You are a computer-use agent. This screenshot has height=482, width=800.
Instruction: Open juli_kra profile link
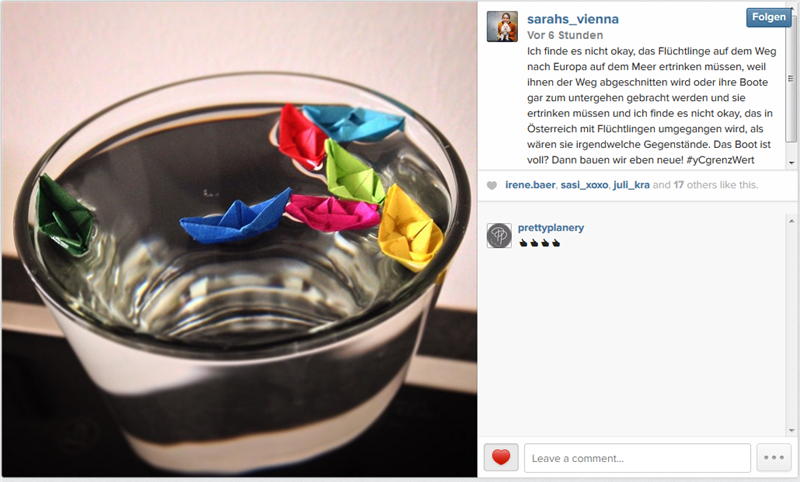(x=631, y=185)
